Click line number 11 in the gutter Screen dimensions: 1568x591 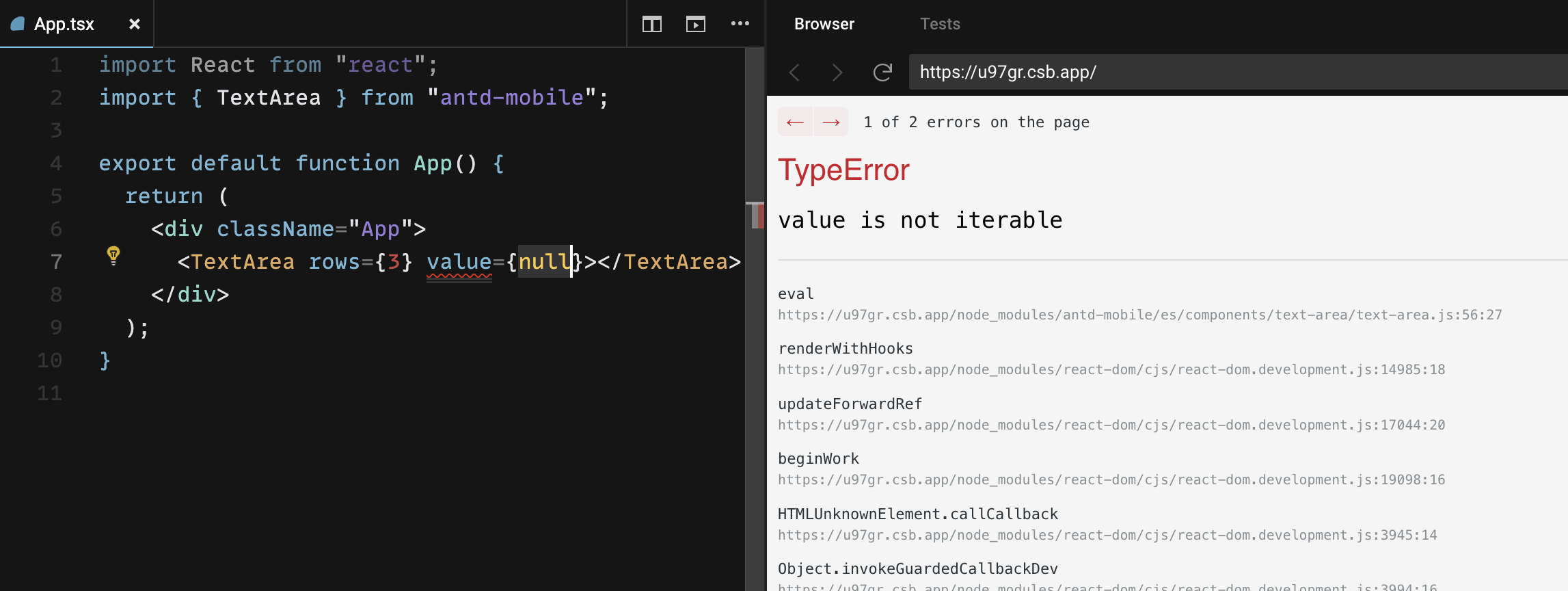[x=49, y=393]
